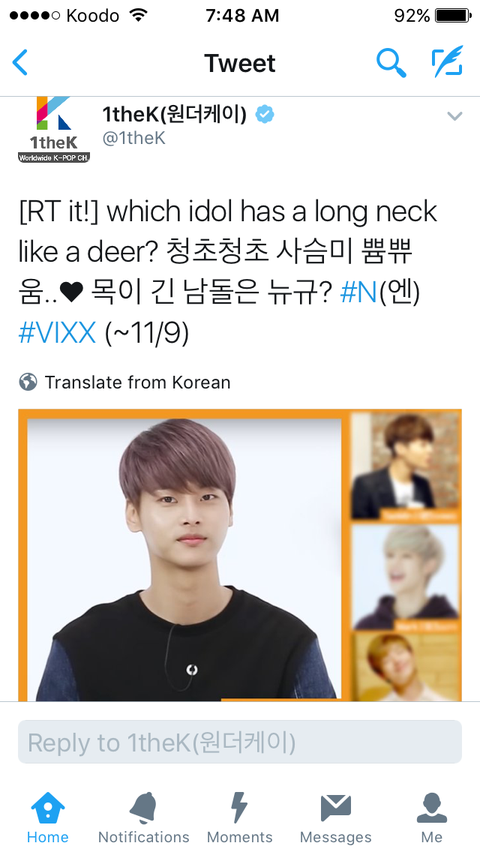Image resolution: width=480 pixels, height=852 pixels.
Task: Open the Moments tab
Action: point(240,818)
